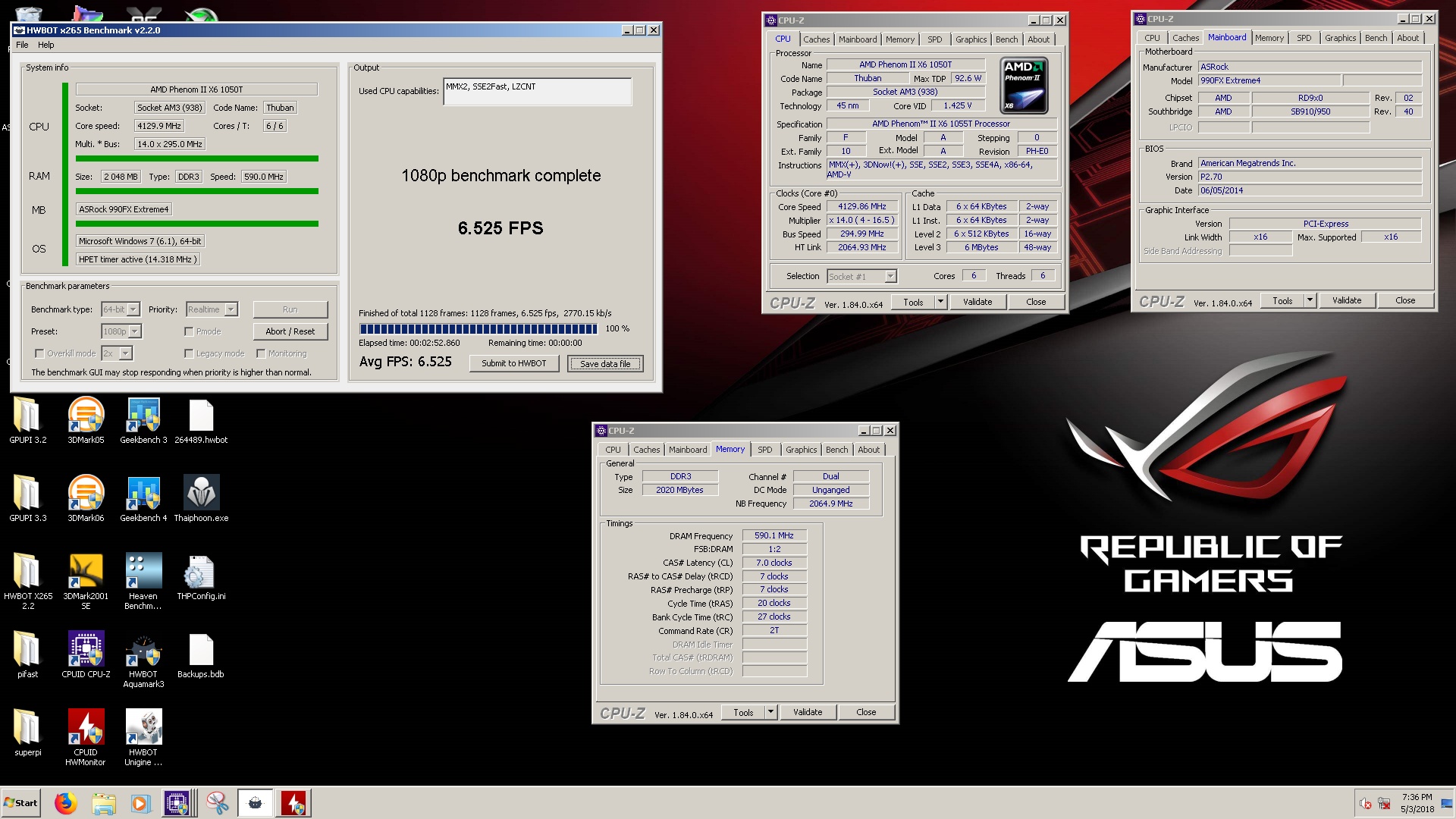Screen dimensions: 1456x819
Task: Launch the Geekbench 3 shortcut
Action: coord(143,419)
